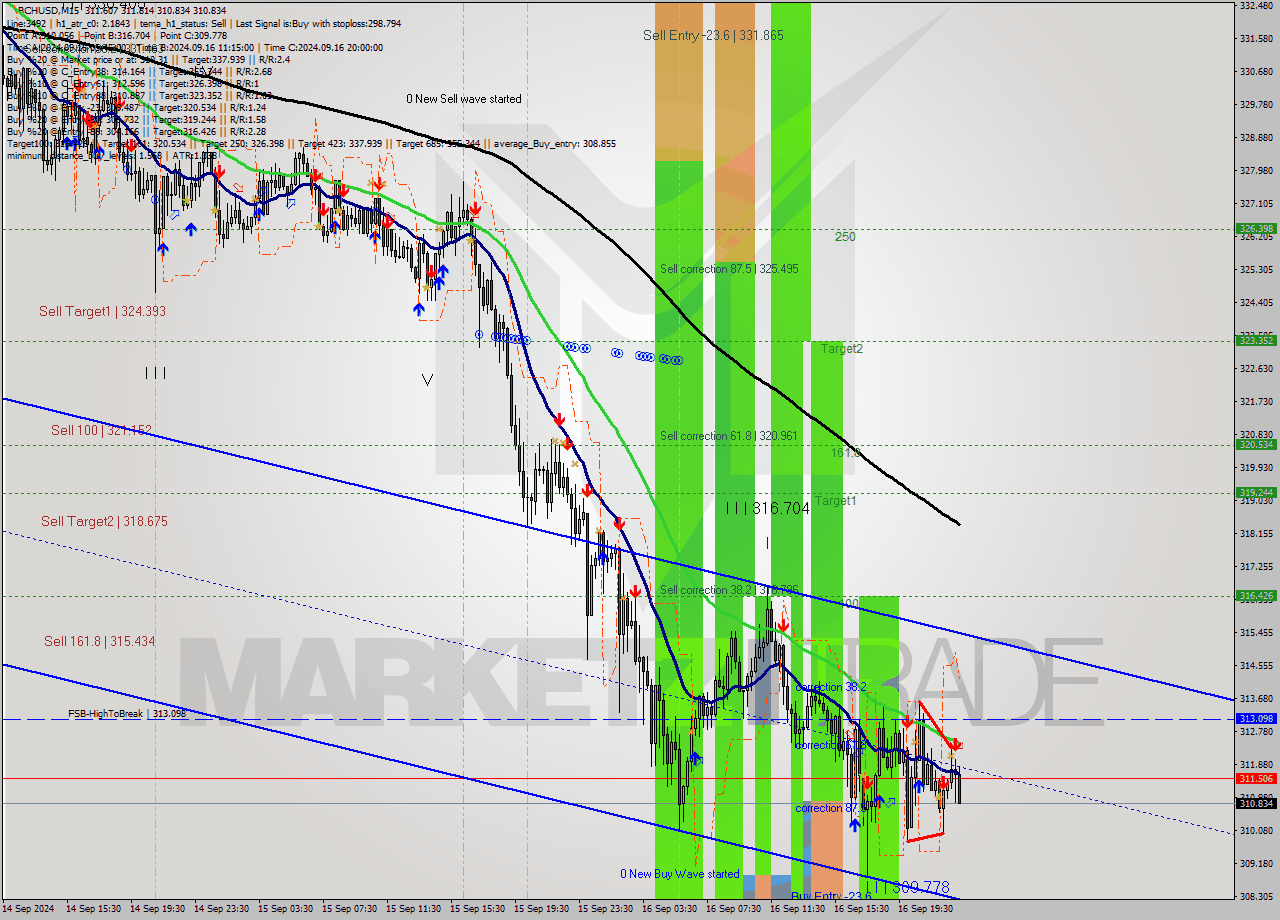1280x920 pixels.
Task: Click '0 New Buy Wave started' annotation
Action: (x=680, y=874)
